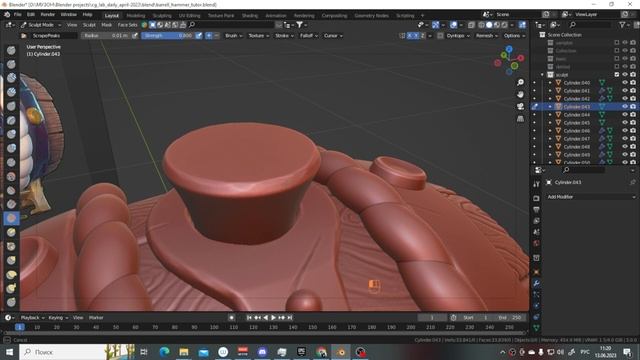Click the Windows Start button
640x360 pixels.
[x=9, y=352]
